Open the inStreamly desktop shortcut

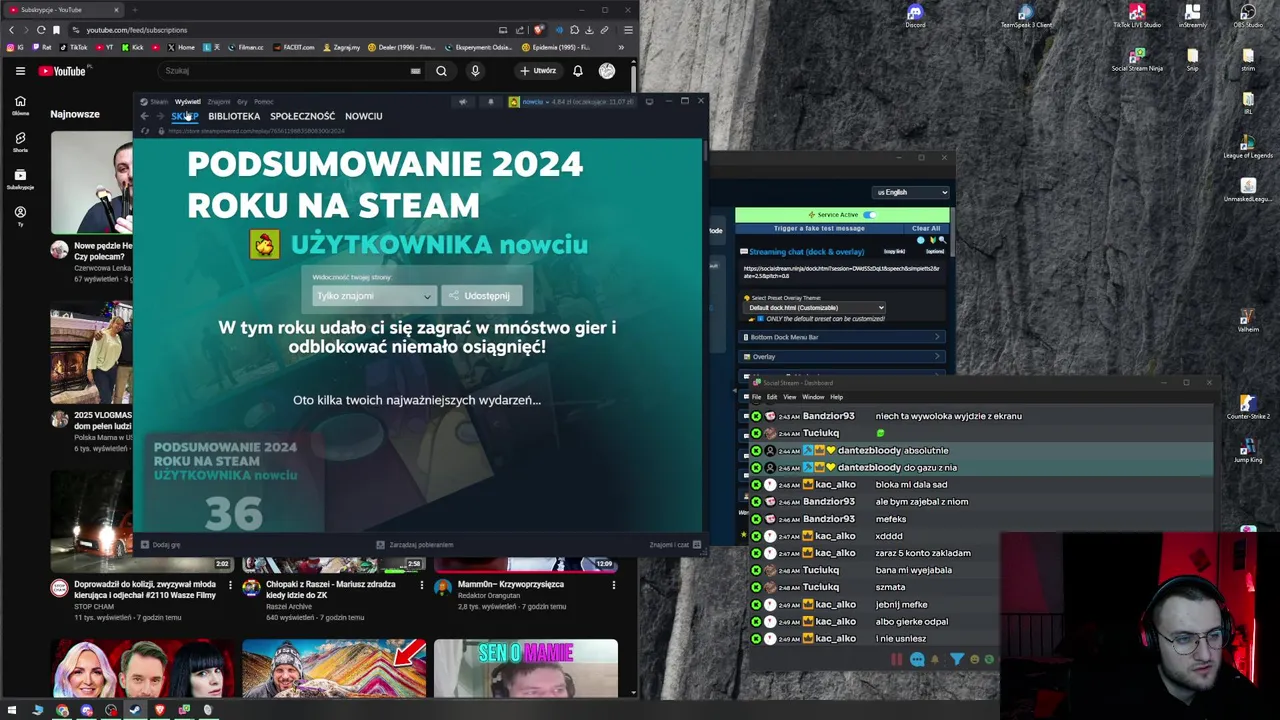click(x=1192, y=15)
